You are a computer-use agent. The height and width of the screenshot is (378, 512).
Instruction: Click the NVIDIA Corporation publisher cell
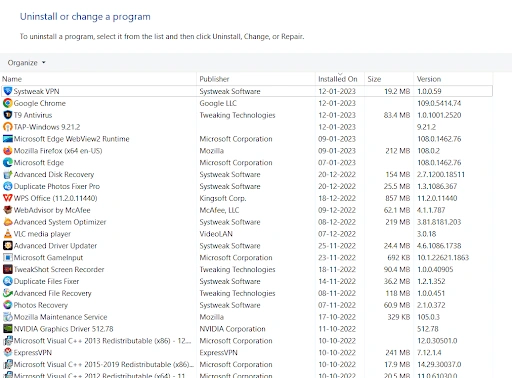232,329
